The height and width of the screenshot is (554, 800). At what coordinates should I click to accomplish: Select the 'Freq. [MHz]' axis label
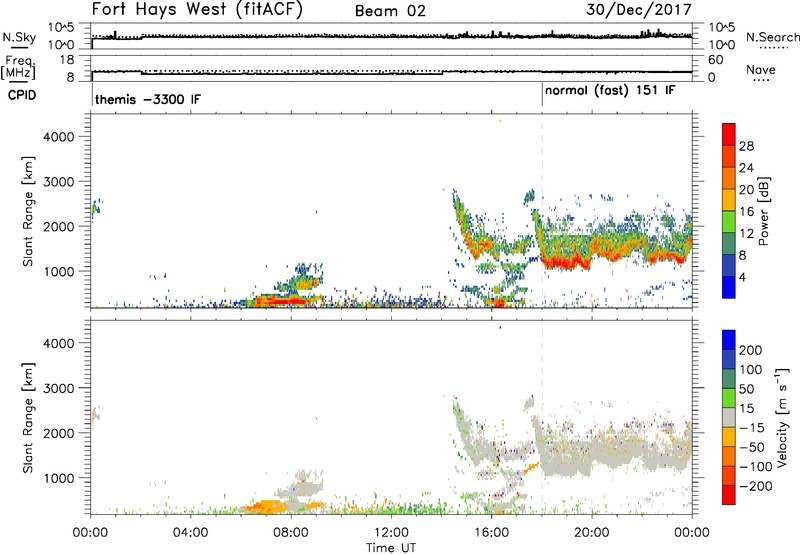coord(18,67)
